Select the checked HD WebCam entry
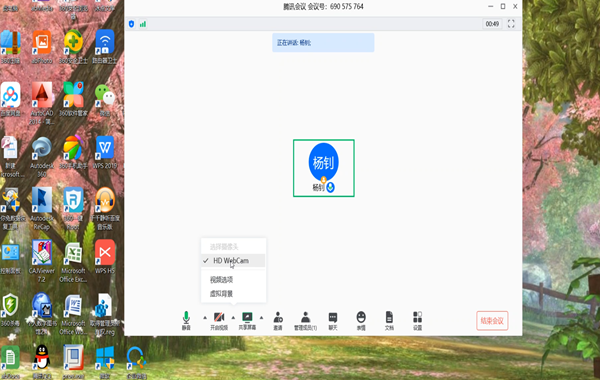 (x=233, y=261)
